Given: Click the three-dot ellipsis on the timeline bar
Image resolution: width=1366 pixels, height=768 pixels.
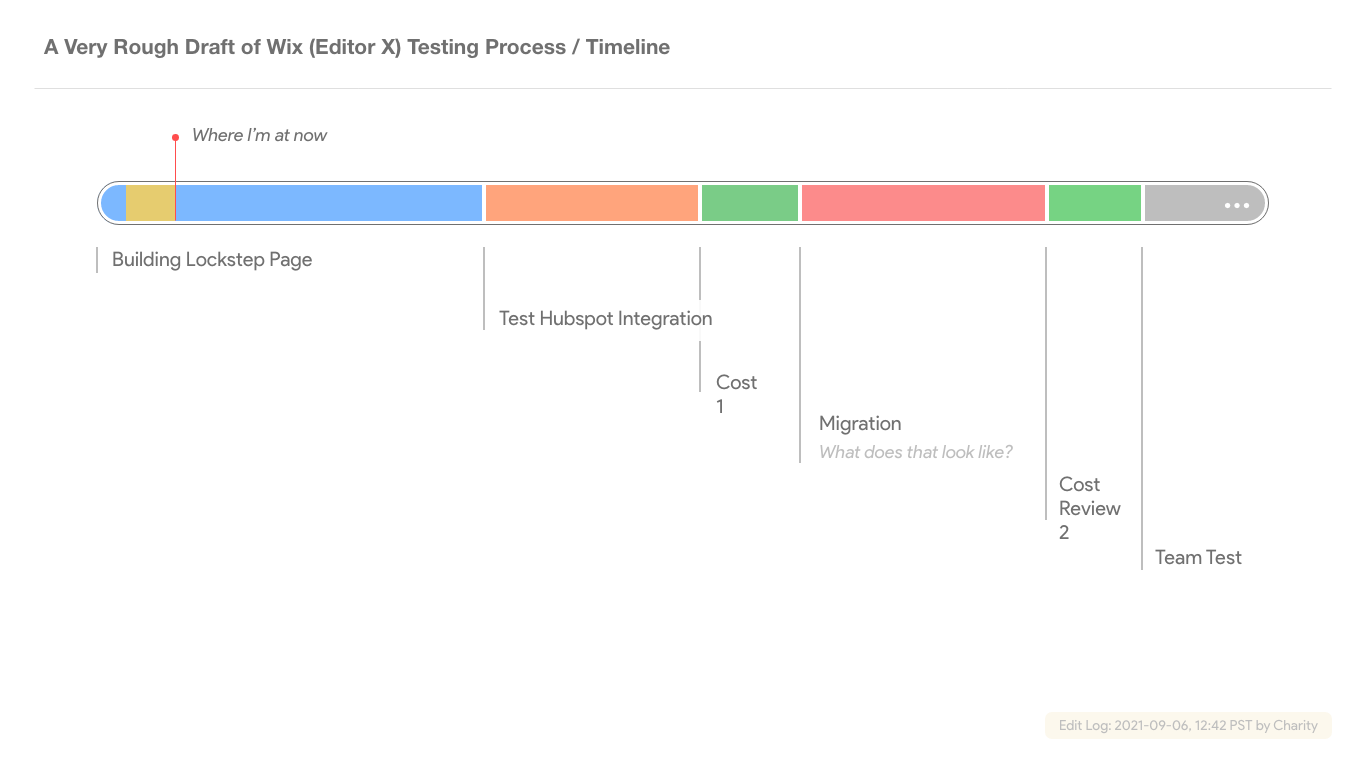Looking at the screenshot, I should pos(1237,205).
